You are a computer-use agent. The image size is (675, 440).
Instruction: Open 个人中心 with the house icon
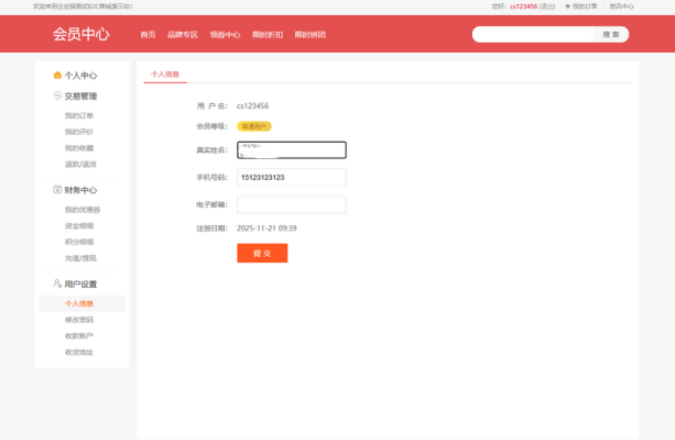click(x=75, y=75)
